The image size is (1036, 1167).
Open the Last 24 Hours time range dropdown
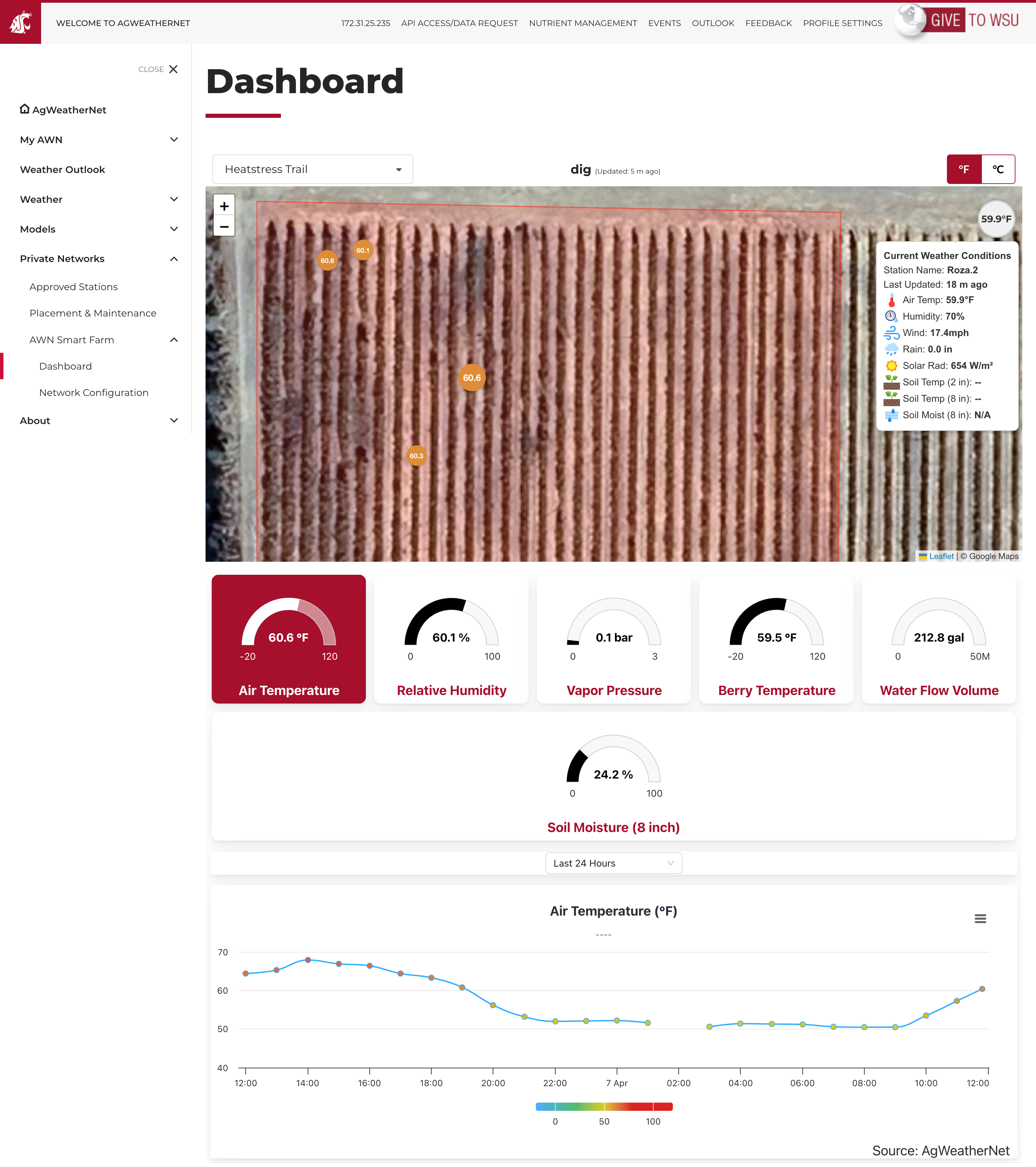pyautogui.click(x=614, y=863)
